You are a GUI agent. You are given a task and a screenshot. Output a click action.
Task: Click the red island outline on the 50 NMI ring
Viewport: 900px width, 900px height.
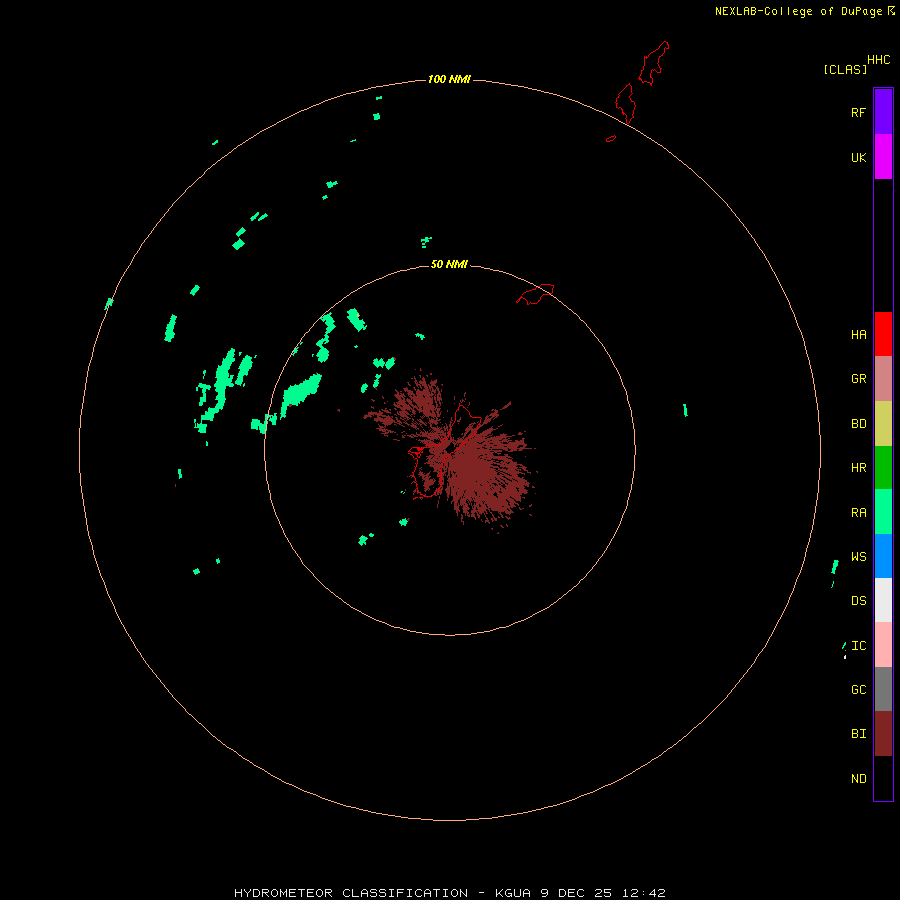coord(535,294)
